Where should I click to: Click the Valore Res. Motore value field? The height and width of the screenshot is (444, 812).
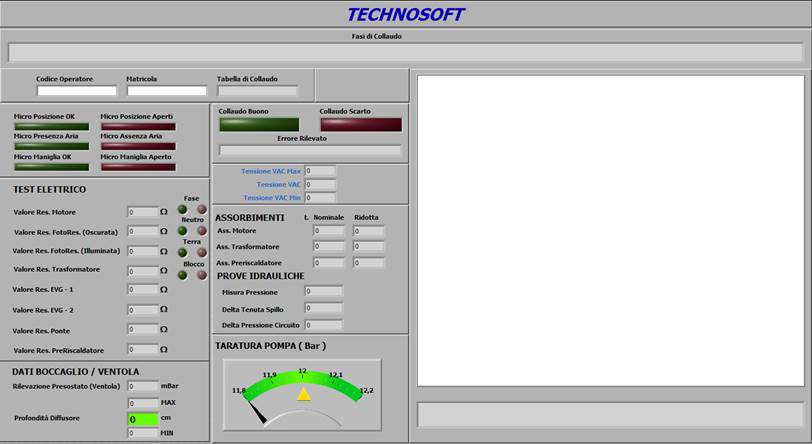143,212
